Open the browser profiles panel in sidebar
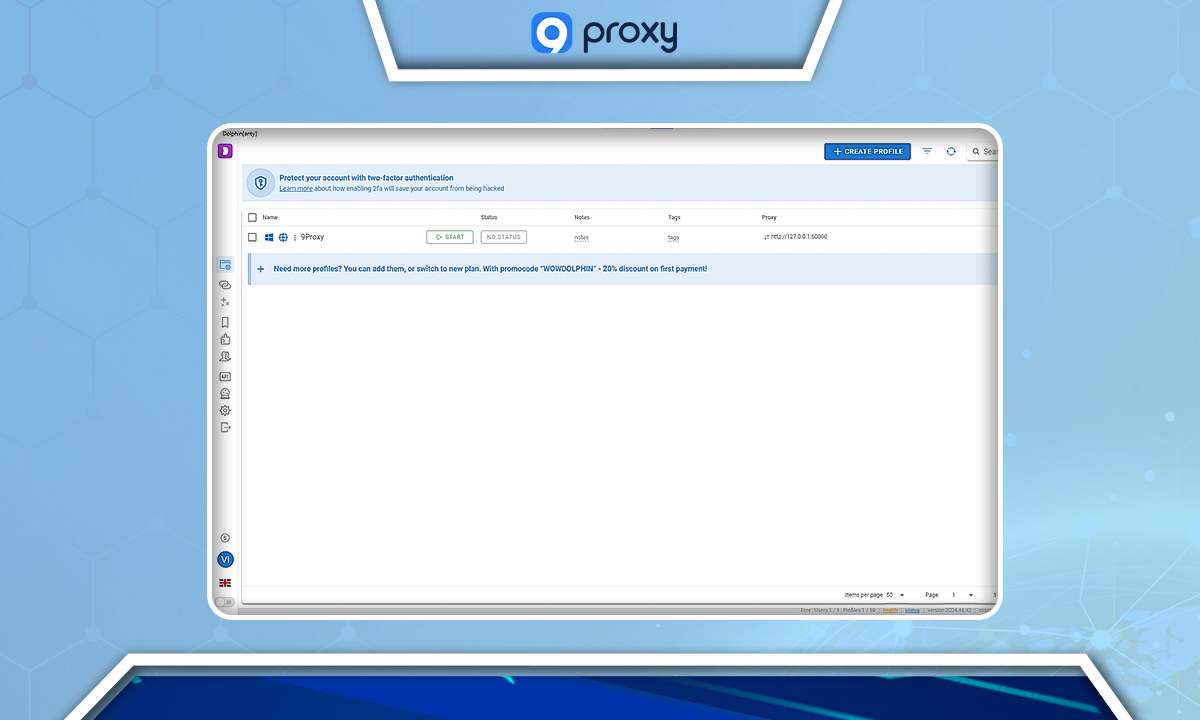Screen dimensions: 1200x720 [x=225, y=265]
